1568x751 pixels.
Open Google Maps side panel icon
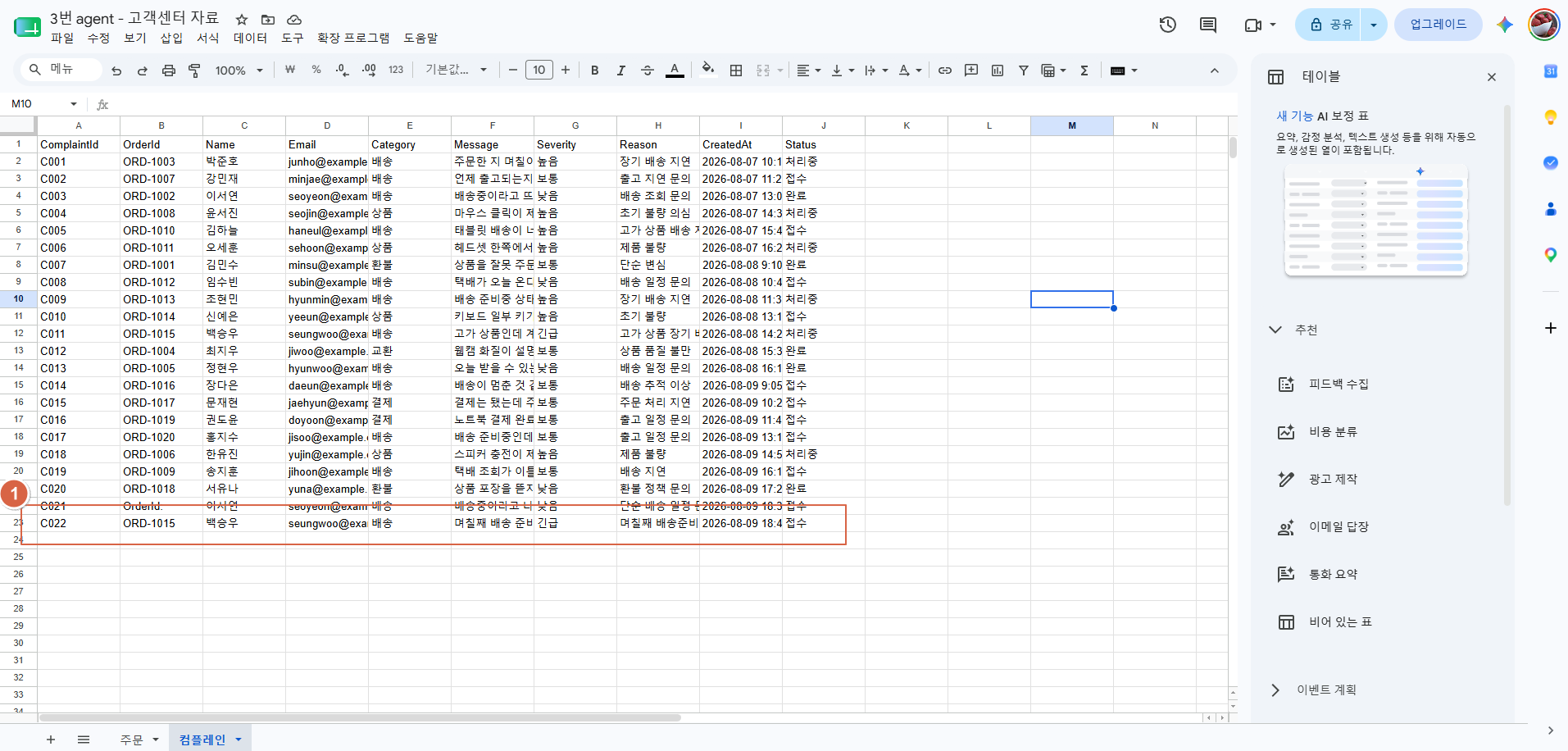[1550, 255]
